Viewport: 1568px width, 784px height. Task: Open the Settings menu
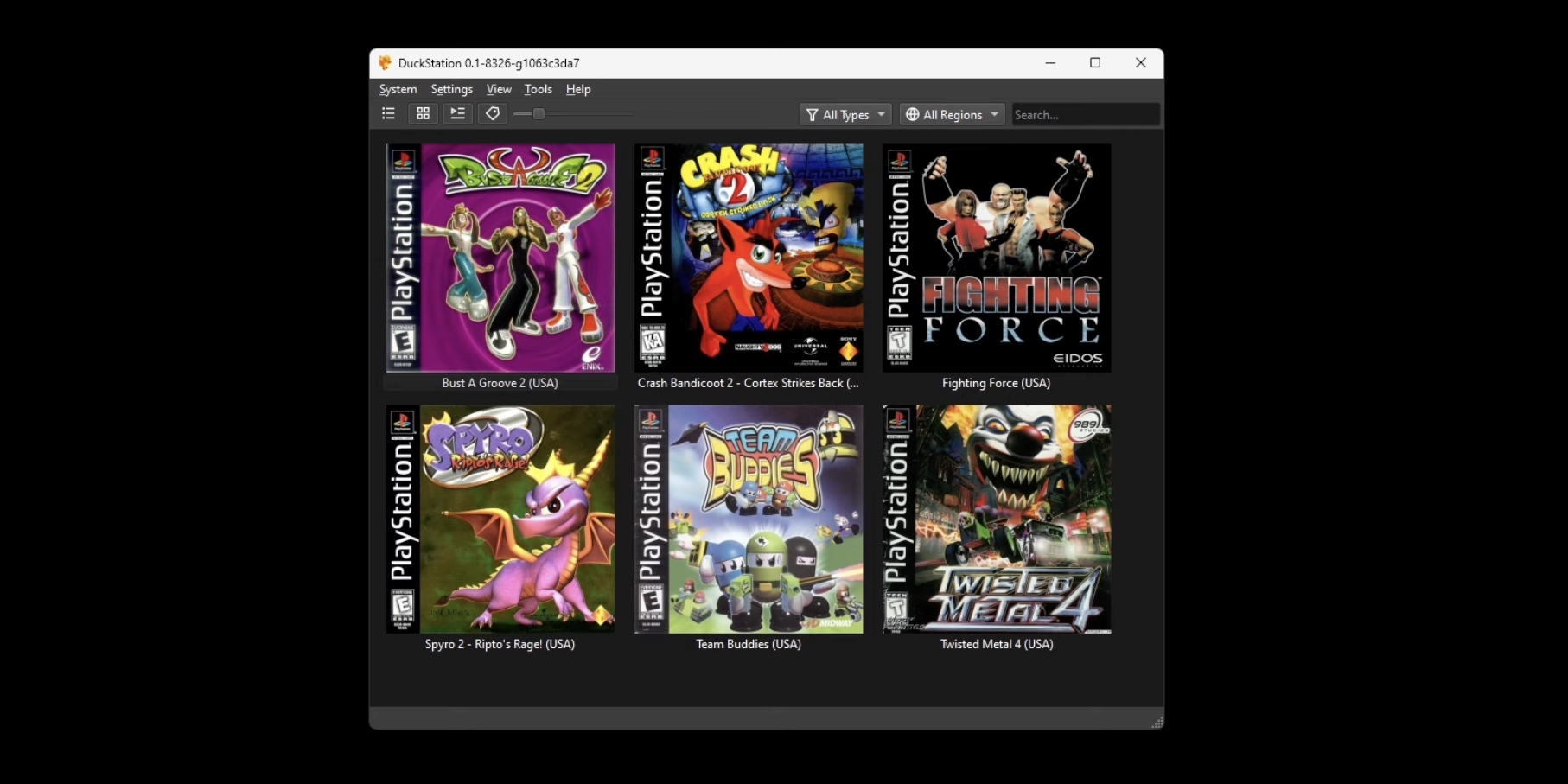pos(451,89)
